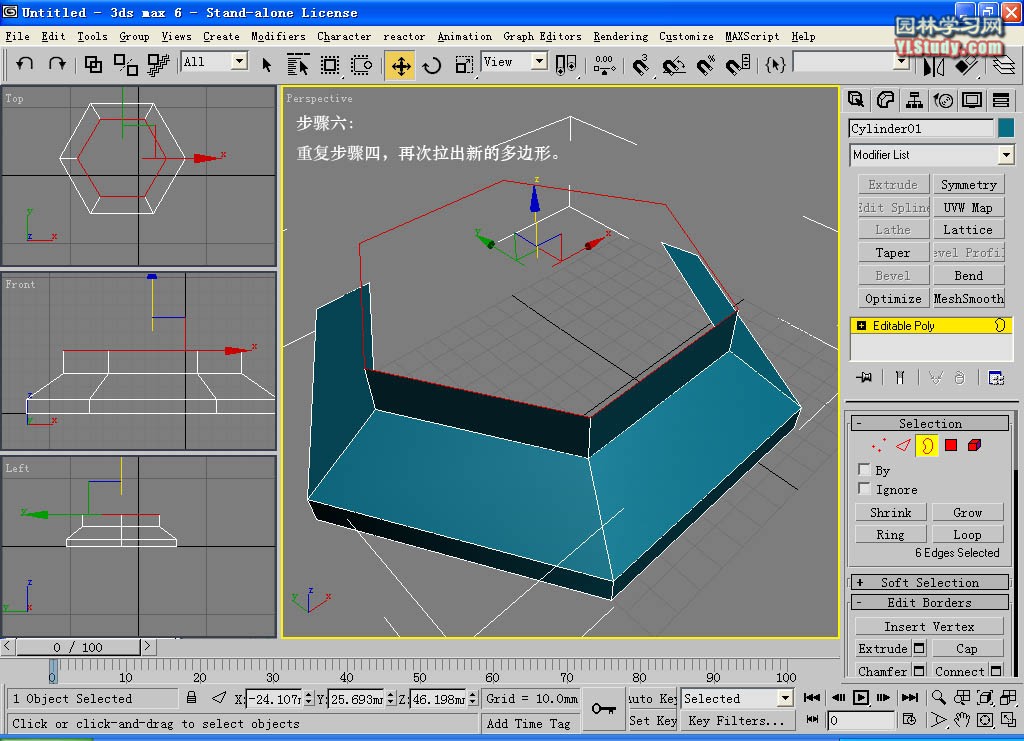Image resolution: width=1024 pixels, height=741 pixels.
Task: Enable the Ignore Backfacing checkbox
Action: point(865,488)
